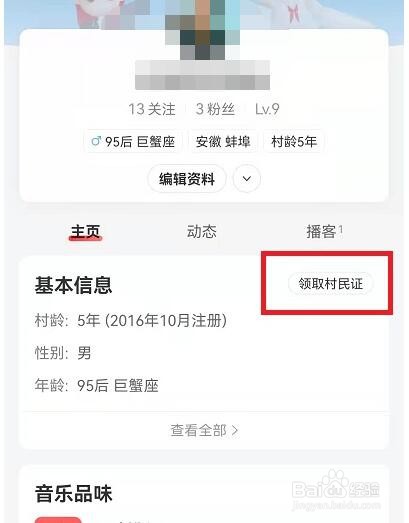409x523 pixels.
Task: Click the male gender symbol icon
Action: [x=96, y=141]
